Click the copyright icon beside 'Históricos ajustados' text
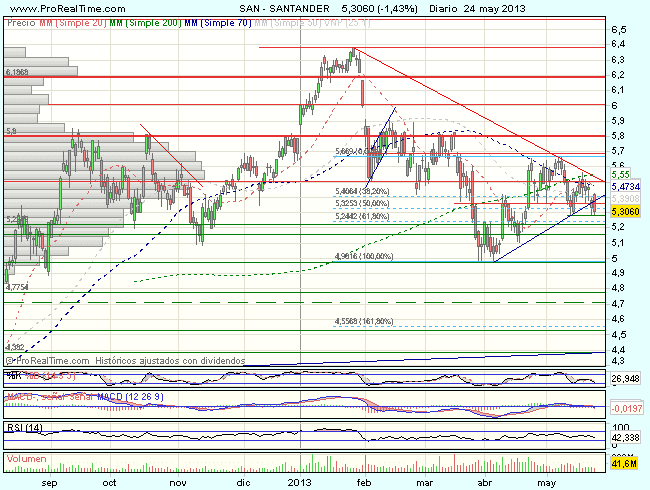This screenshot has height=490, width=650. pos(9,359)
